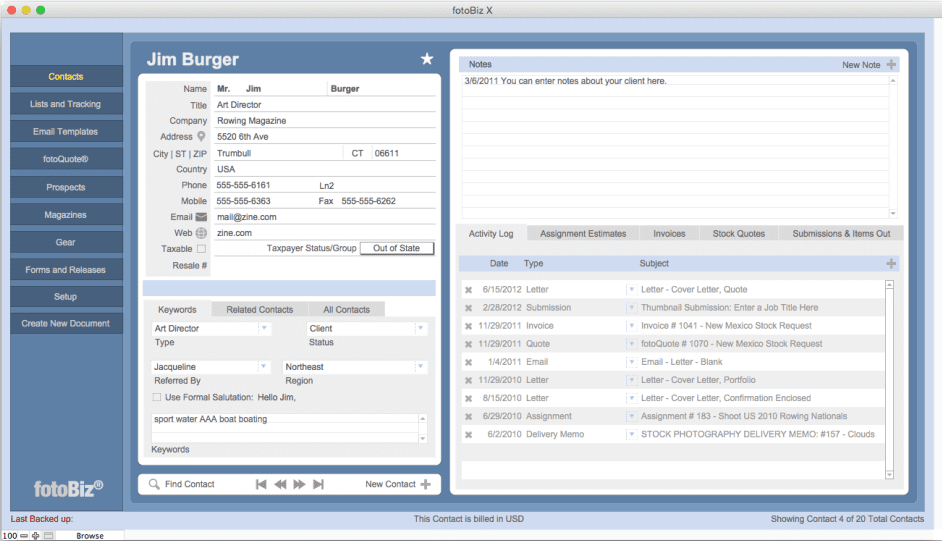Go to the last contact record
The height and width of the screenshot is (541, 942).
pyautogui.click(x=318, y=484)
